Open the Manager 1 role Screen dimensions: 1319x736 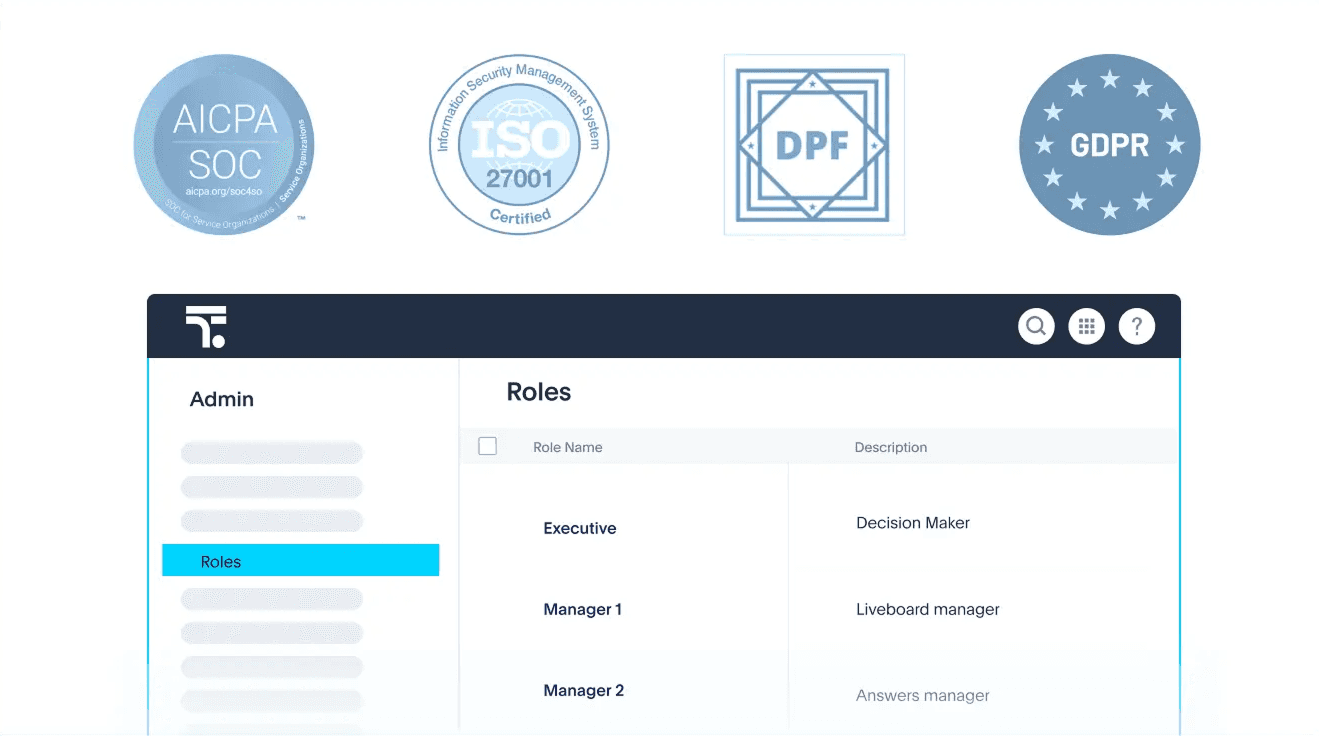coord(583,609)
